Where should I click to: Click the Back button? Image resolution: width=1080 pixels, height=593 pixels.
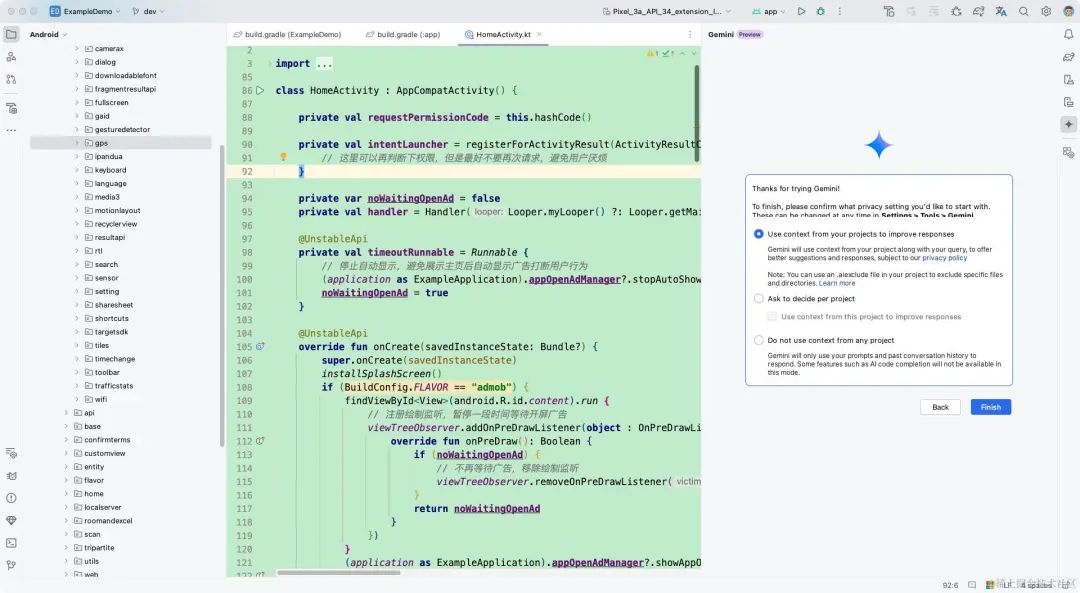point(940,407)
